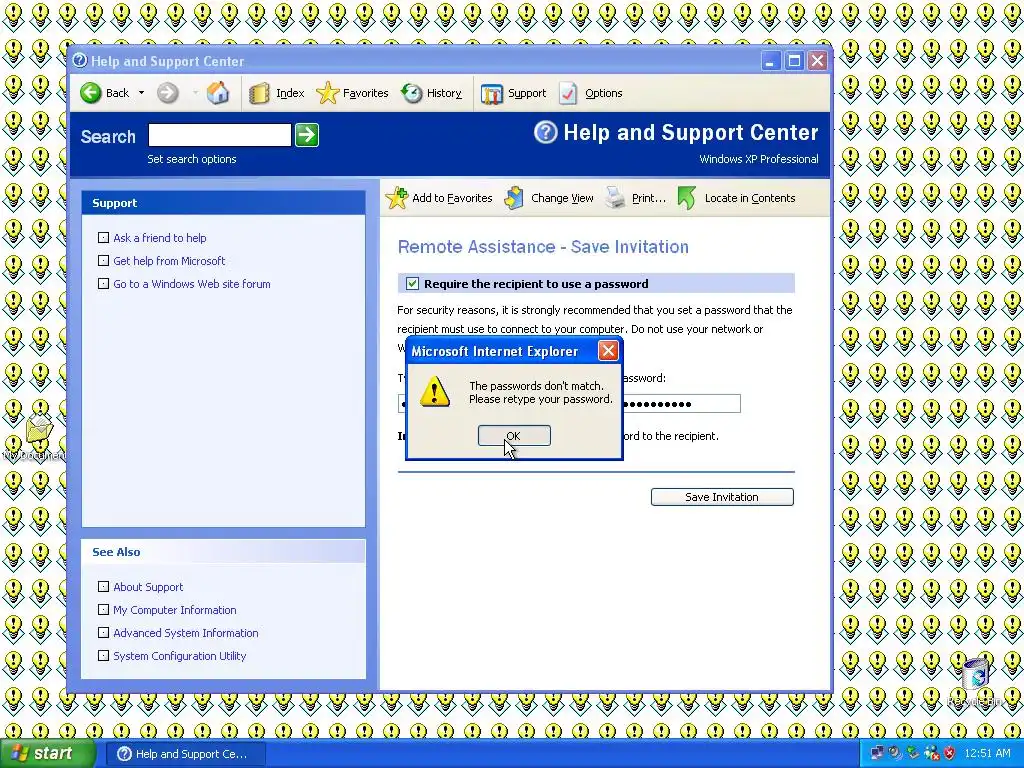1024x768 pixels.
Task: Click the warning triangle icon in dialog
Action: tap(434, 392)
